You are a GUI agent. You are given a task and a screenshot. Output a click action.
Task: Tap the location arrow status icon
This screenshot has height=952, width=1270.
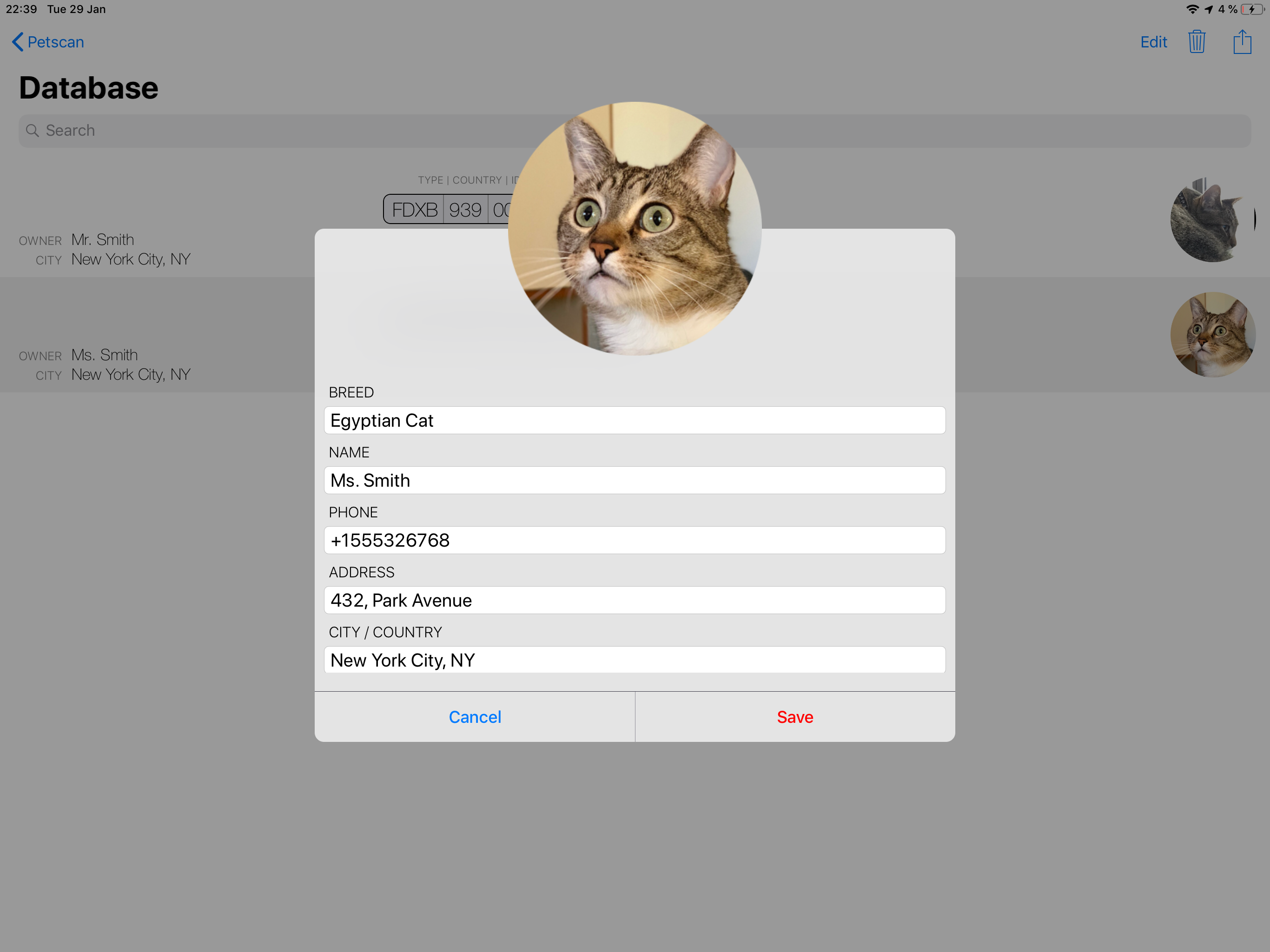(1209, 9)
